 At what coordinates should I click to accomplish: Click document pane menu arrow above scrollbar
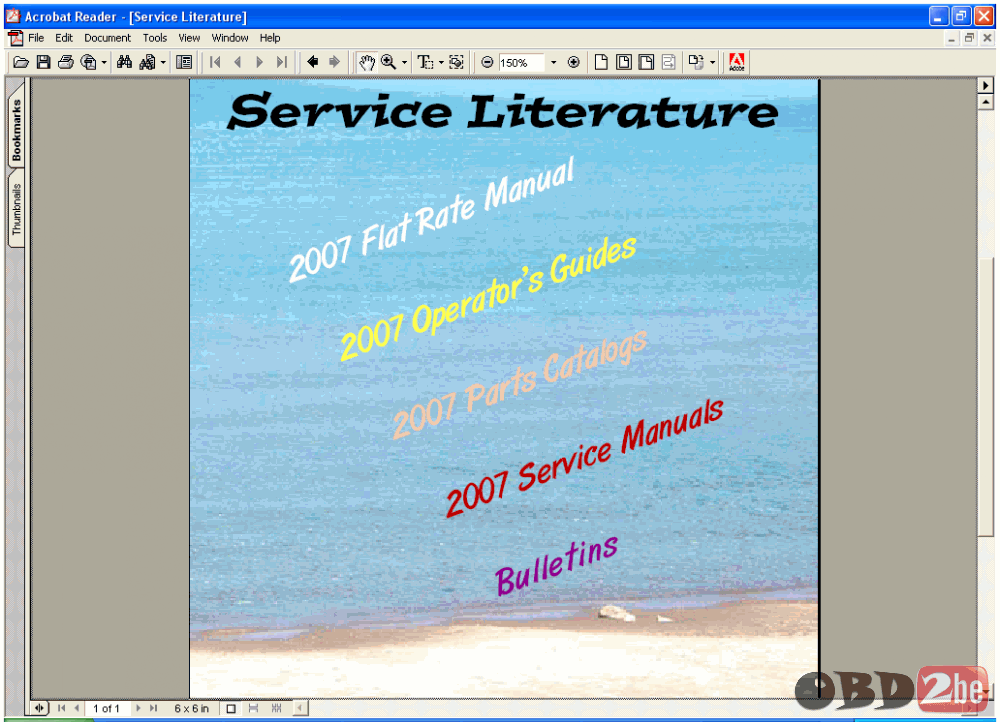[985, 85]
